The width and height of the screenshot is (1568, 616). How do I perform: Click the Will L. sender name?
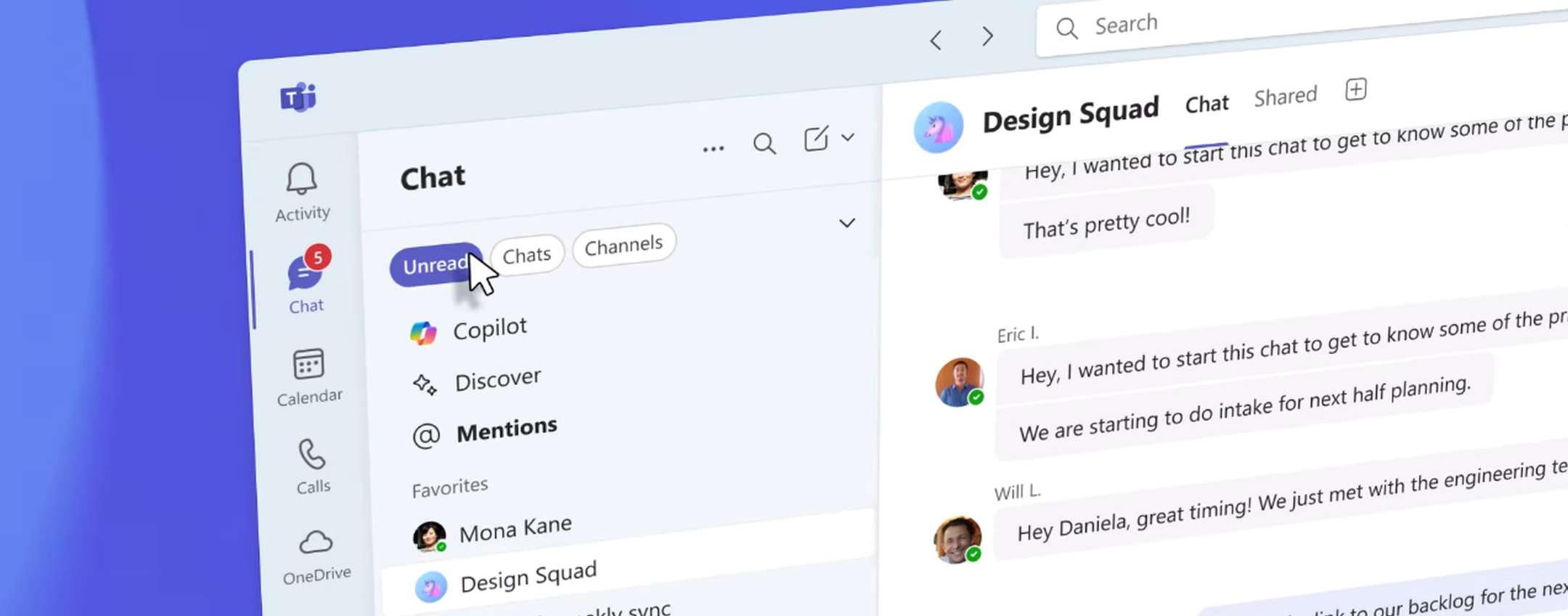(x=1017, y=493)
